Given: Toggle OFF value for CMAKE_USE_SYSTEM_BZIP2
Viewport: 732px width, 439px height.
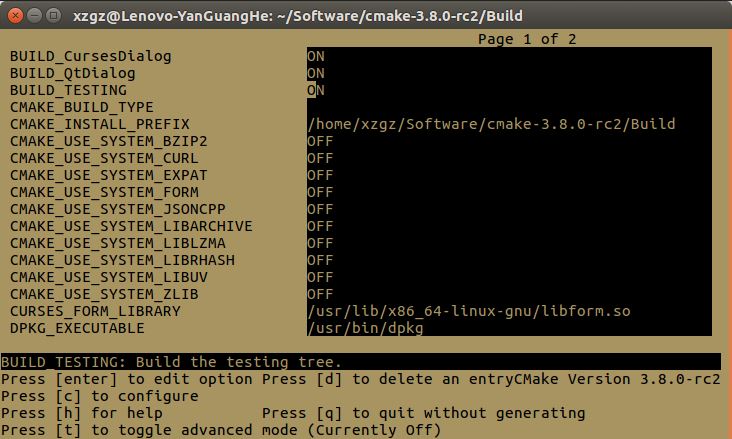Looking at the screenshot, I should point(320,141).
